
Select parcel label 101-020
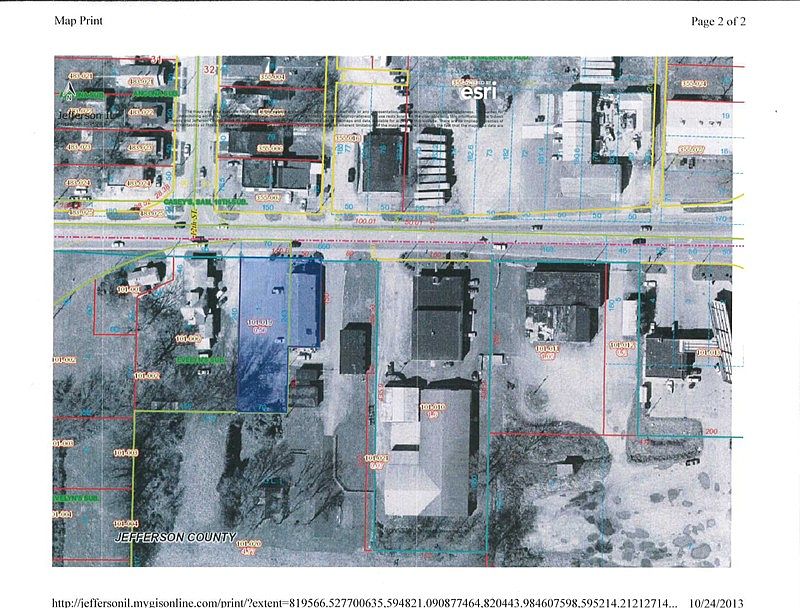click(249, 544)
